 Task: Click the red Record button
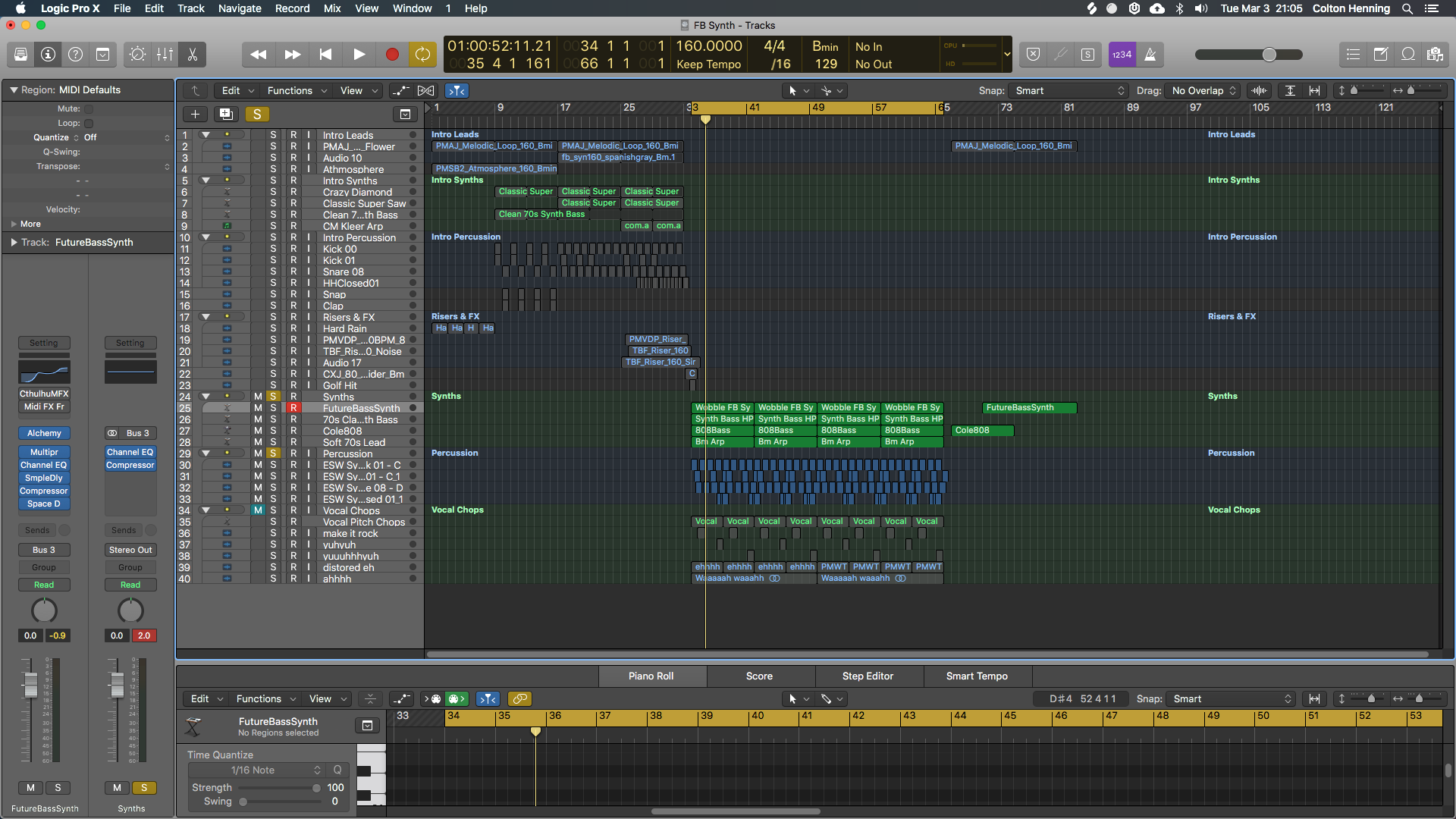[392, 55]
